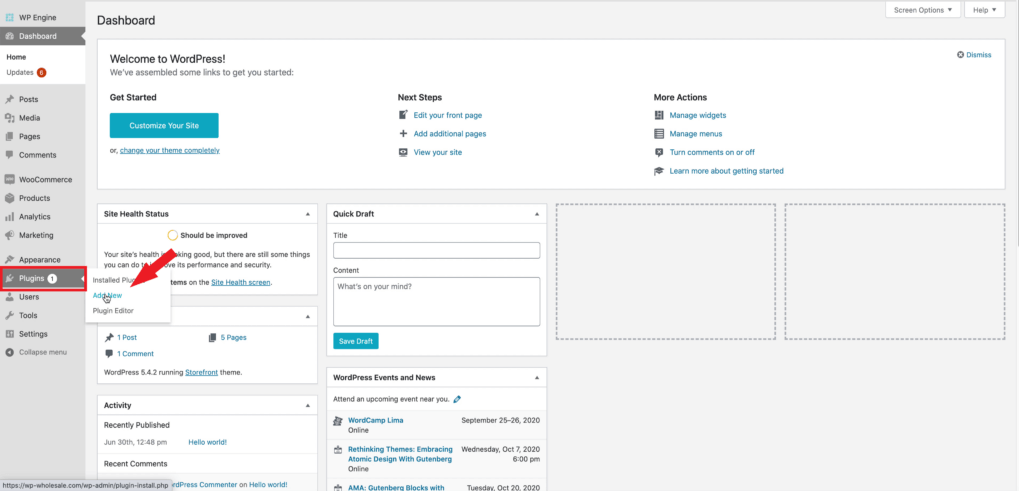
Task: Open the Screen Options dropdown
Action: (x=923, y=10)
